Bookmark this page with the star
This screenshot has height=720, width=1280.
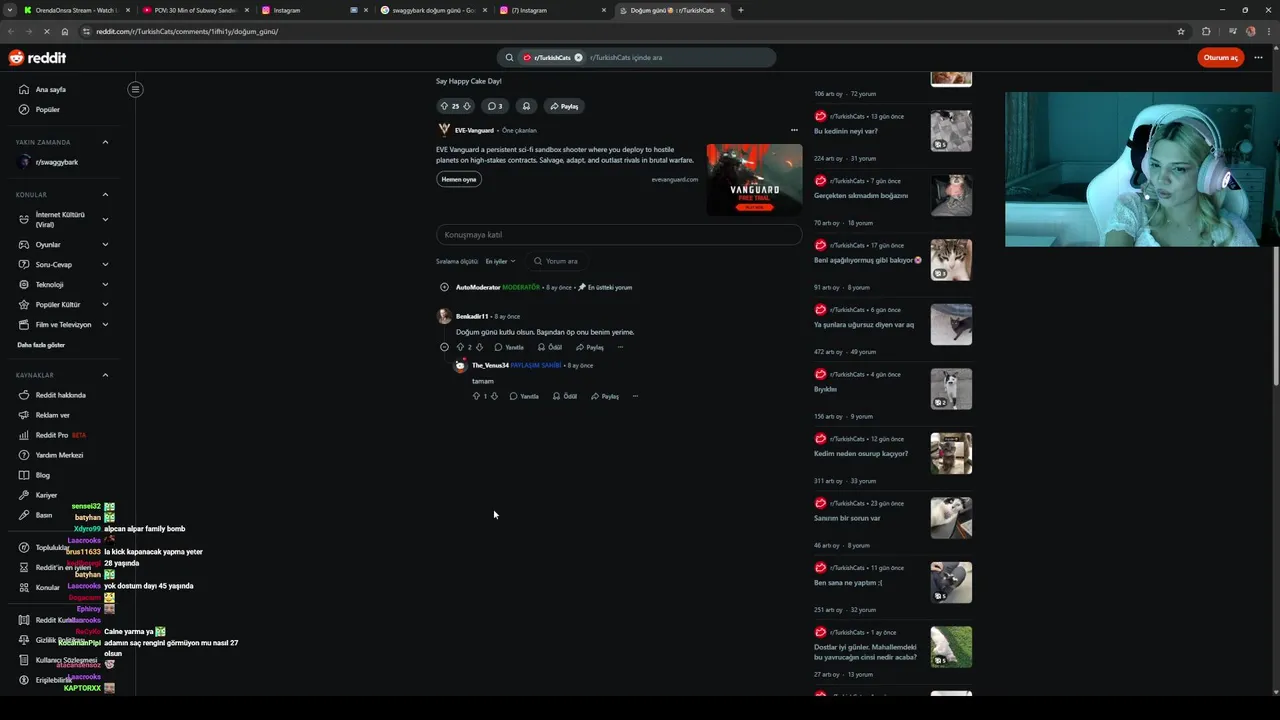tap(1181, 31)
